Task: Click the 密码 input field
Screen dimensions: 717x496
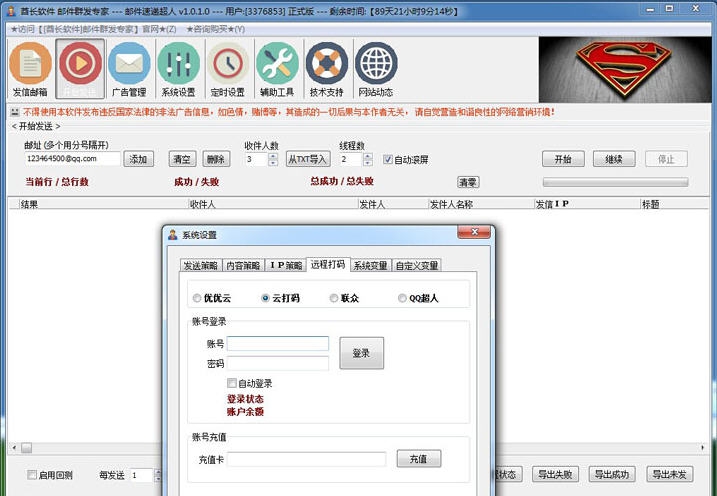Action: [278, 363]
